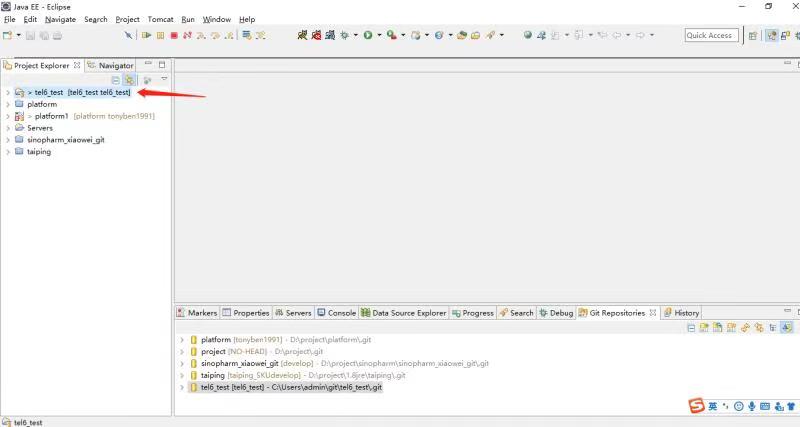
Task: Toggle Link with Editor in Project Explorer
Action: pos(130,80)
